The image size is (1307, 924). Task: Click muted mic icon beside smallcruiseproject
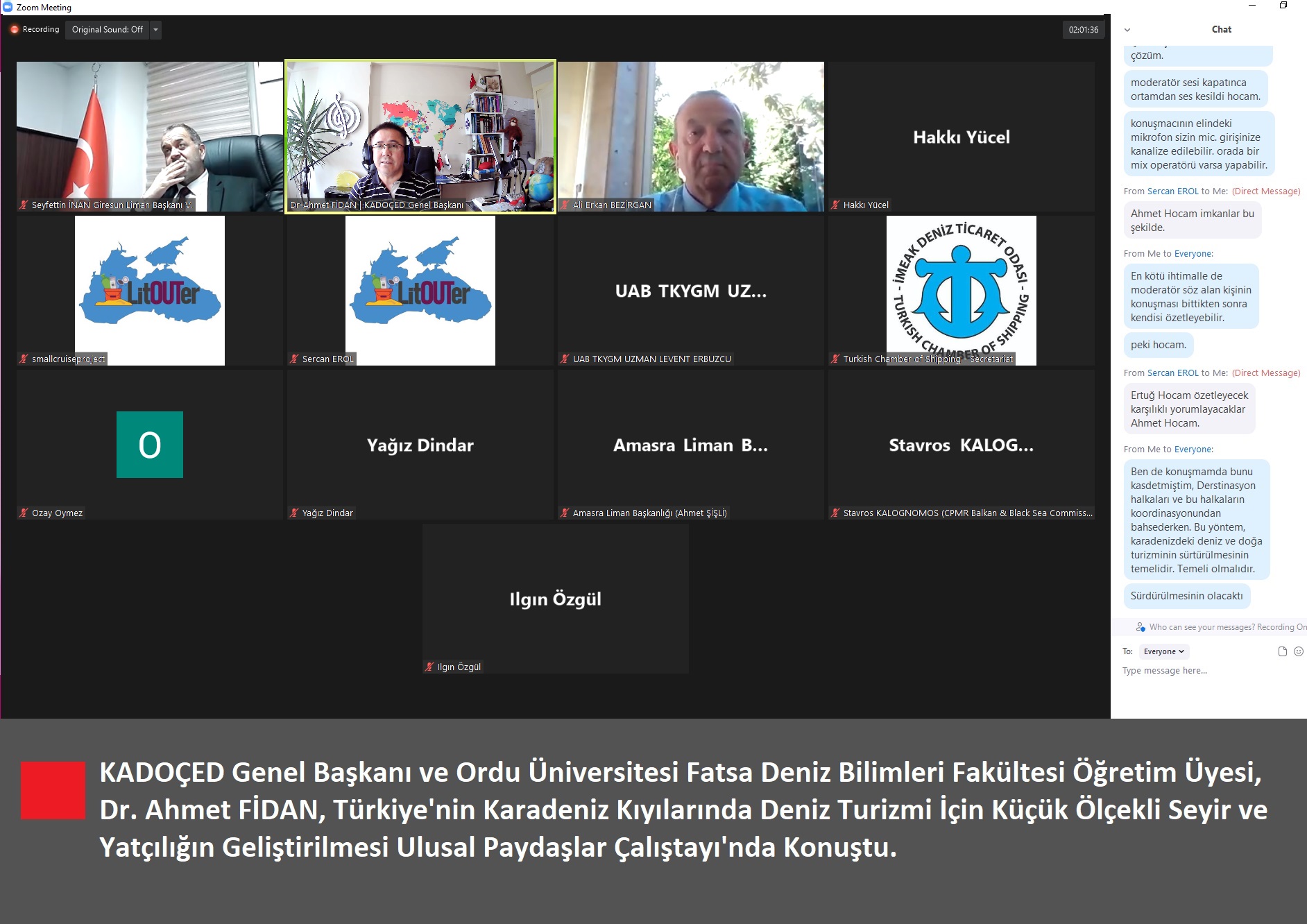24,359
